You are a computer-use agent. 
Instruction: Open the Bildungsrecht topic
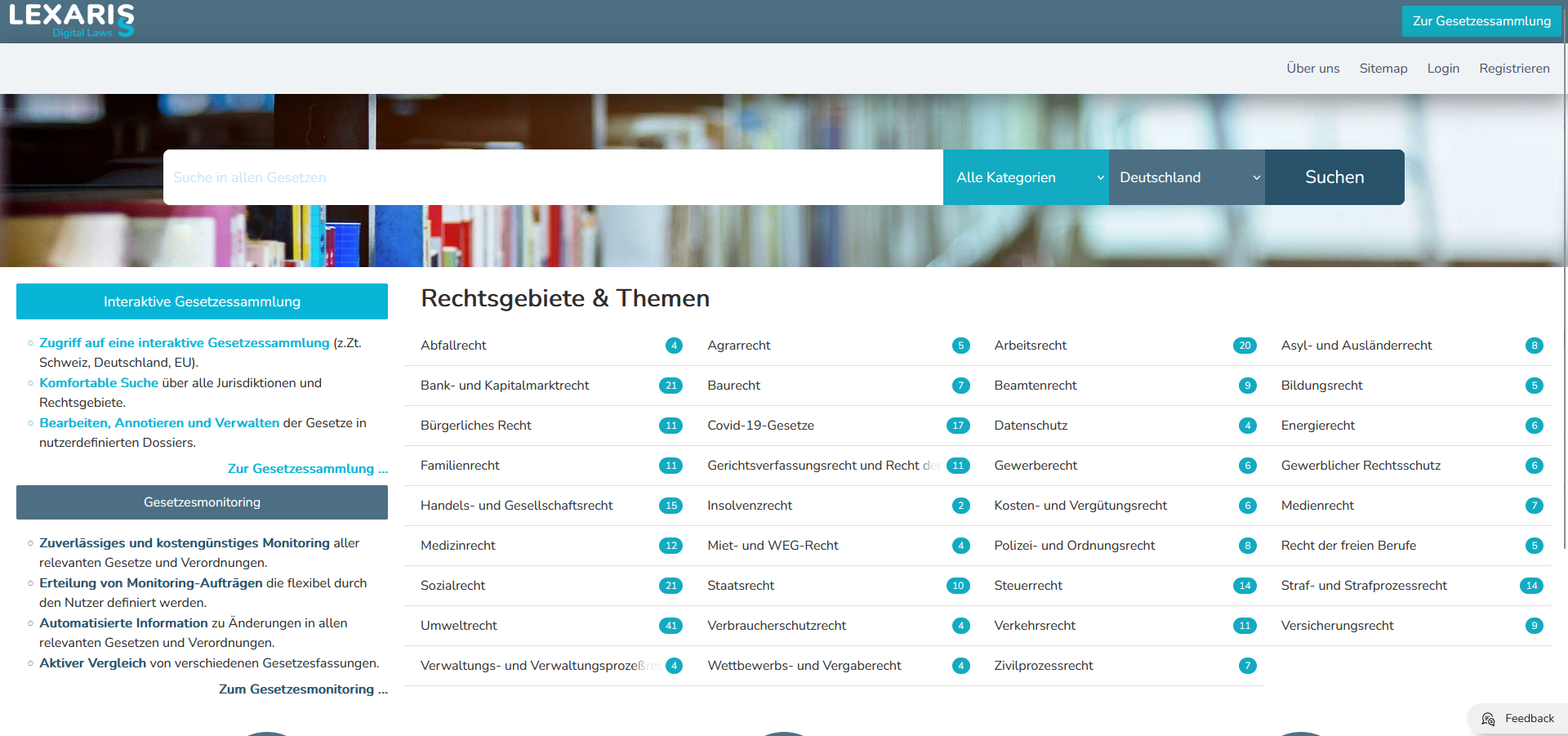(x=1321, y=386)
